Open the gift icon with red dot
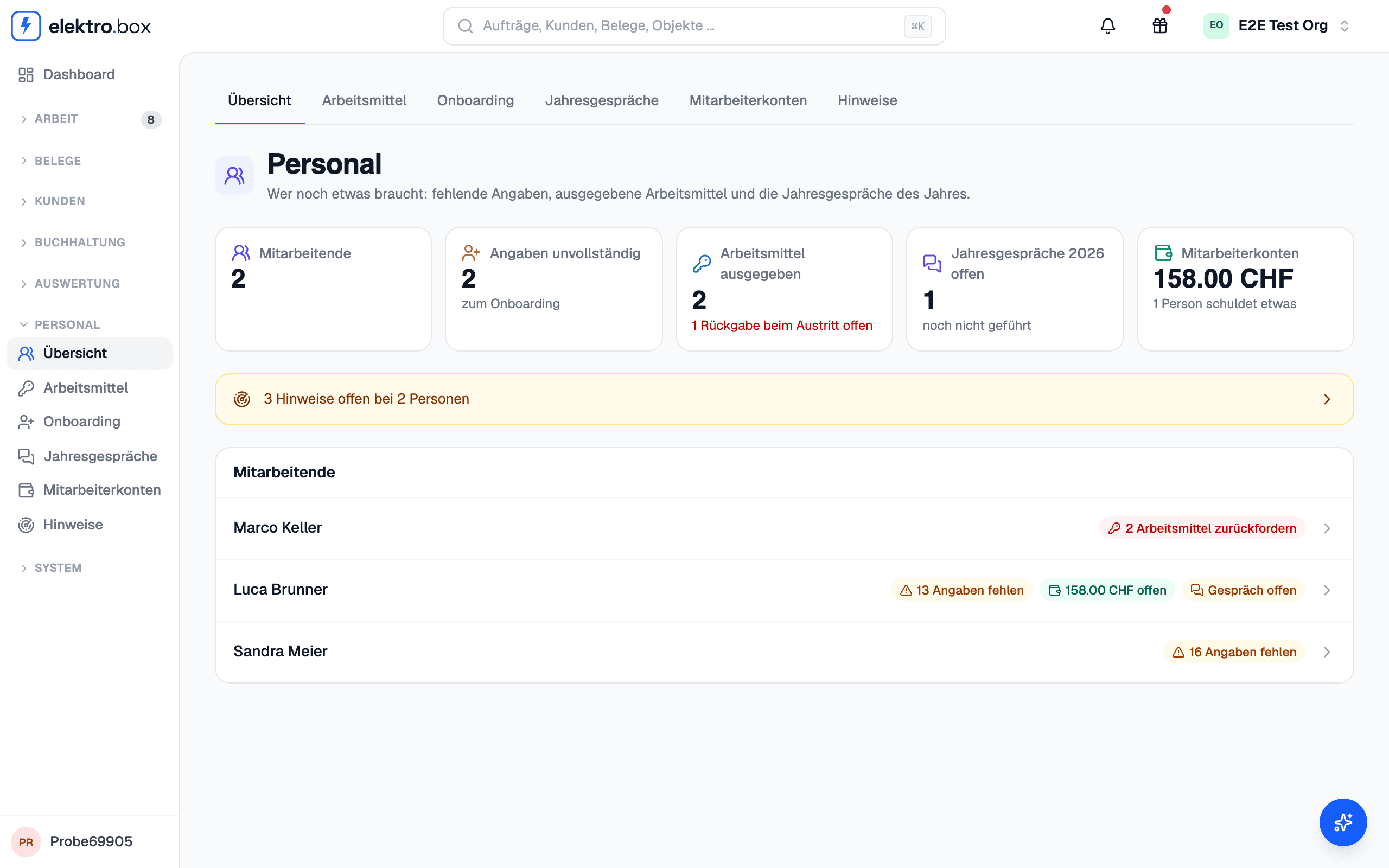The image size is (1389, 868). (x=1160, y=26)
